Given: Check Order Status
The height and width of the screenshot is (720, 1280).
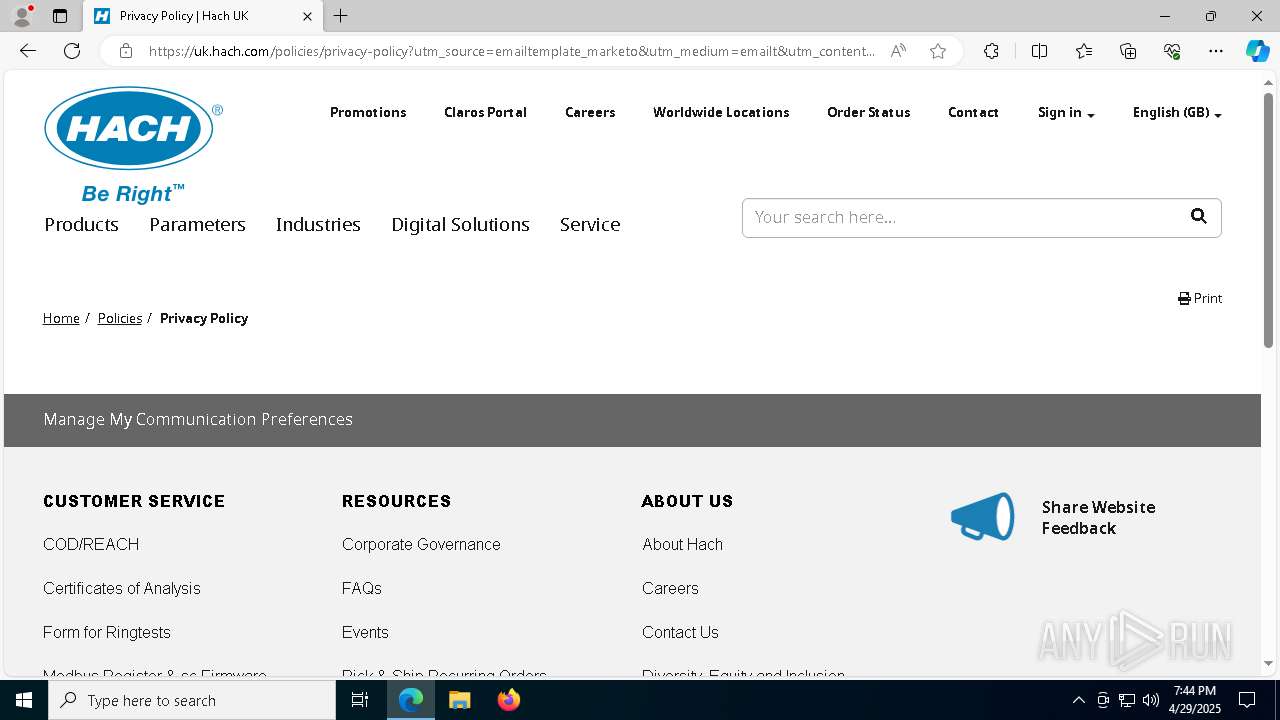Looking at the screenshot, I should pos(868,112).
